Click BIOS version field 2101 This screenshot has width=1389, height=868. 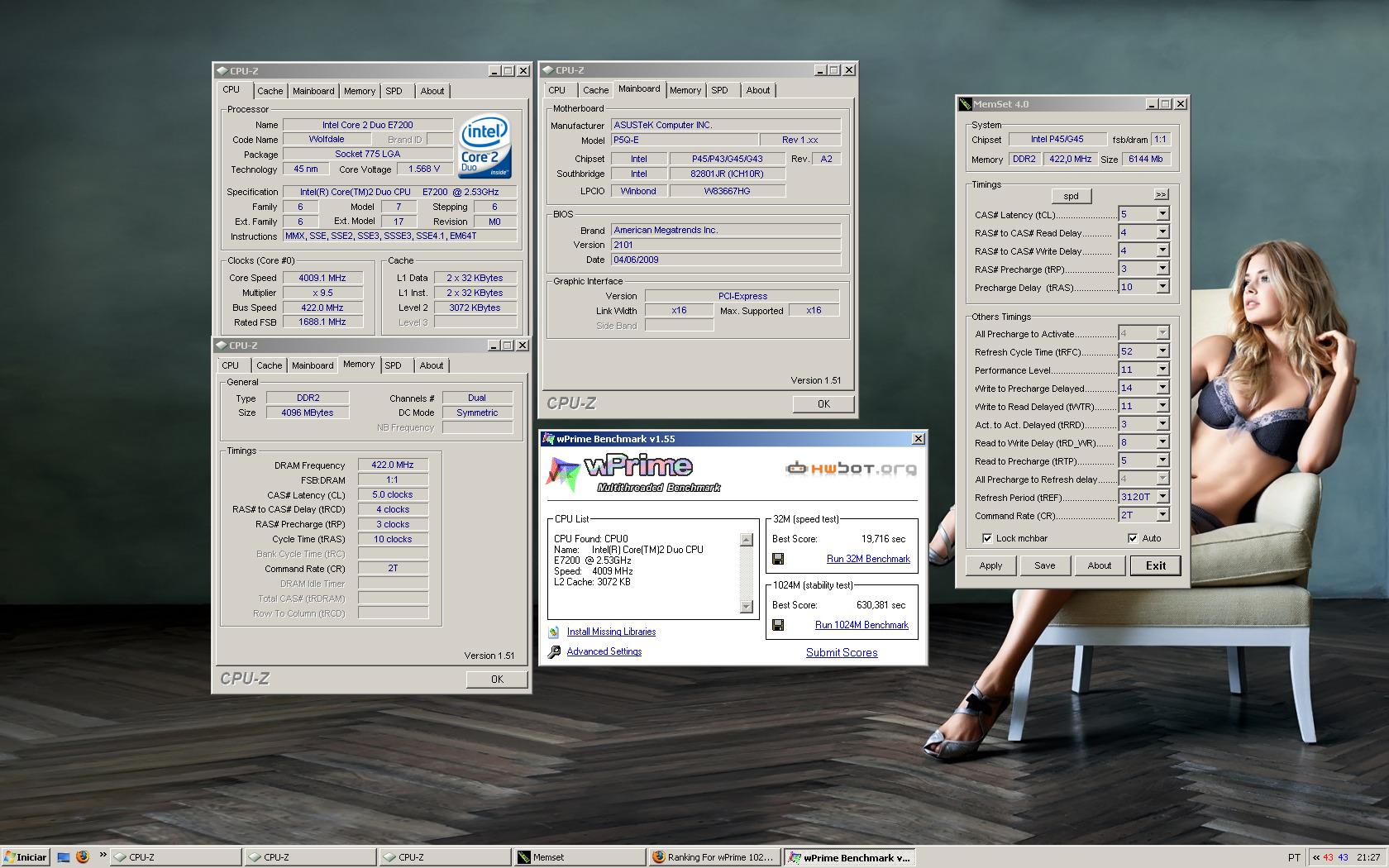tap(726, 245)
